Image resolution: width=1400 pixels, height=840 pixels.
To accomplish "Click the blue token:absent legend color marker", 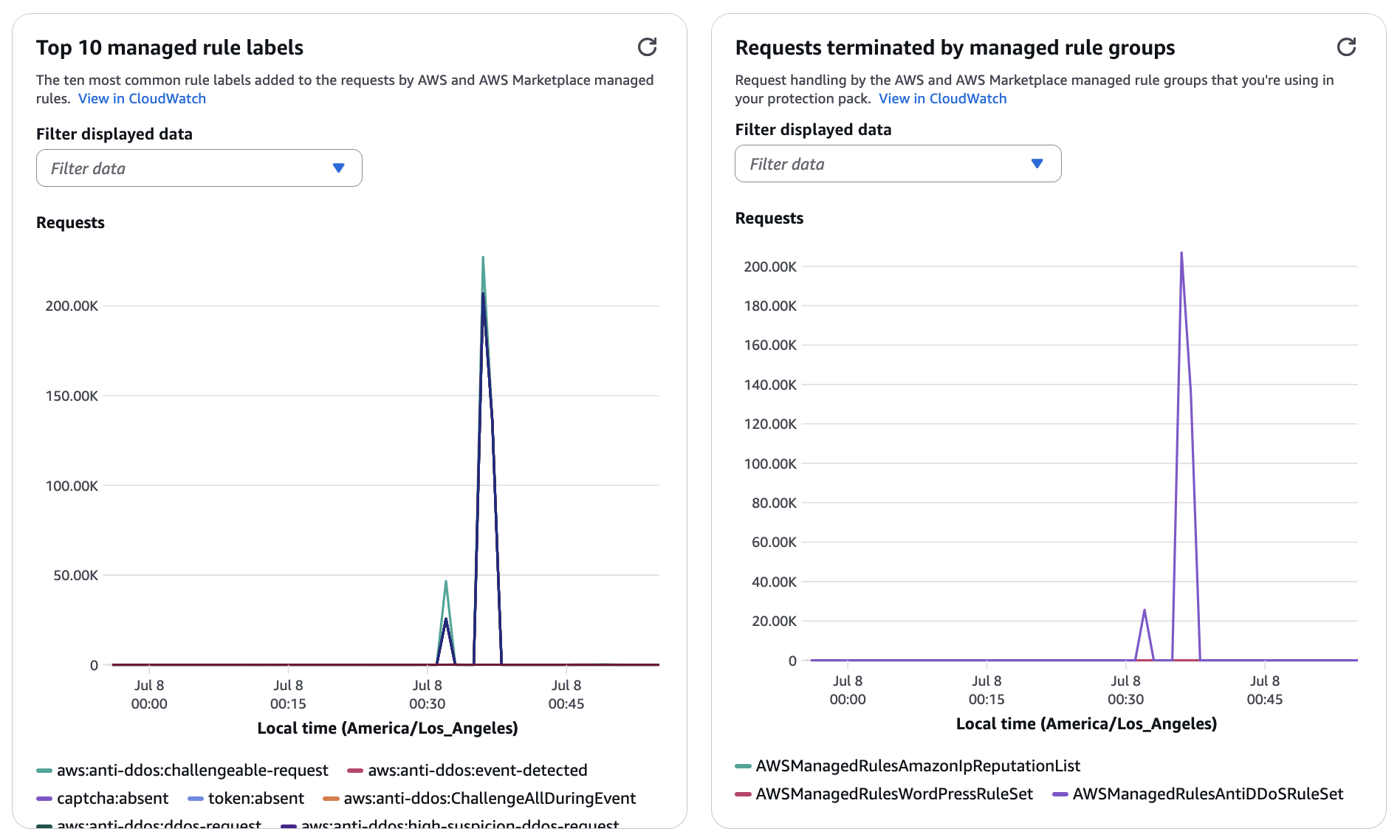I will 196,799.
